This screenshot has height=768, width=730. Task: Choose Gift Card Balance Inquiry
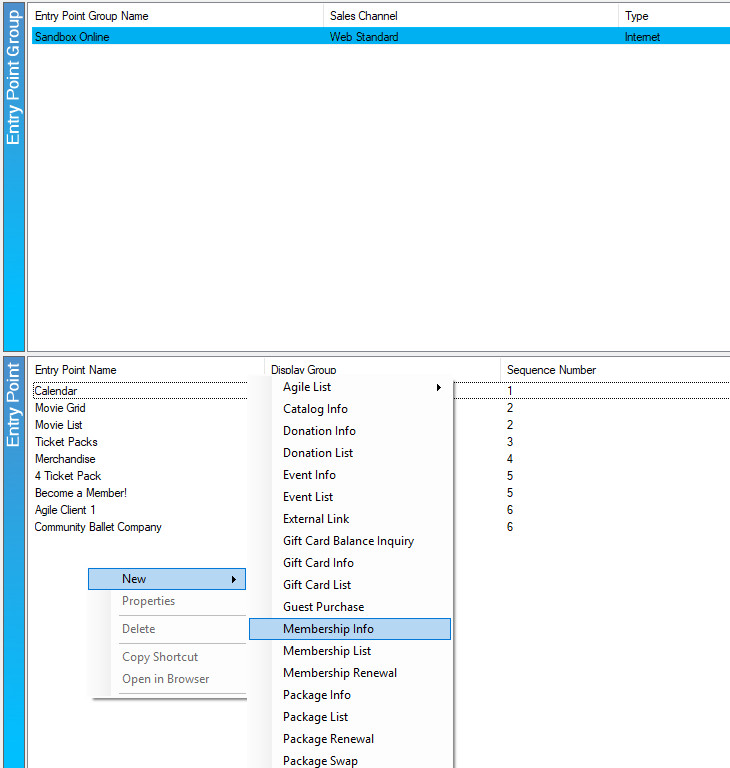point(348,541)
